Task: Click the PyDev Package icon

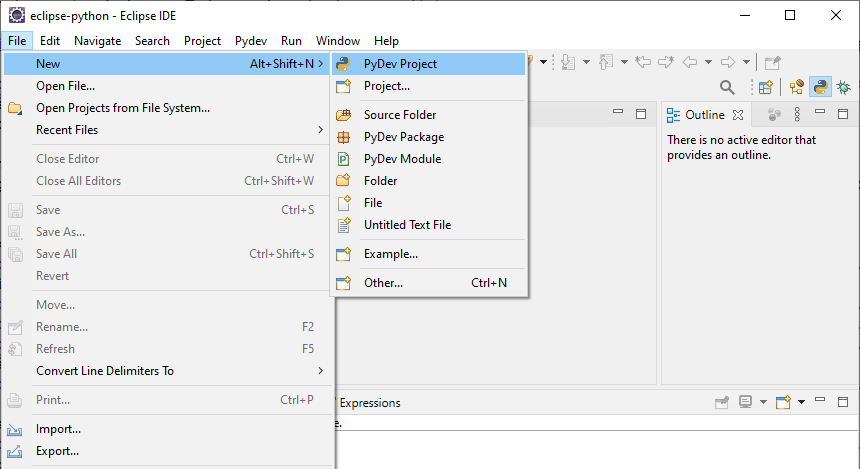Action: click(343, 137)
